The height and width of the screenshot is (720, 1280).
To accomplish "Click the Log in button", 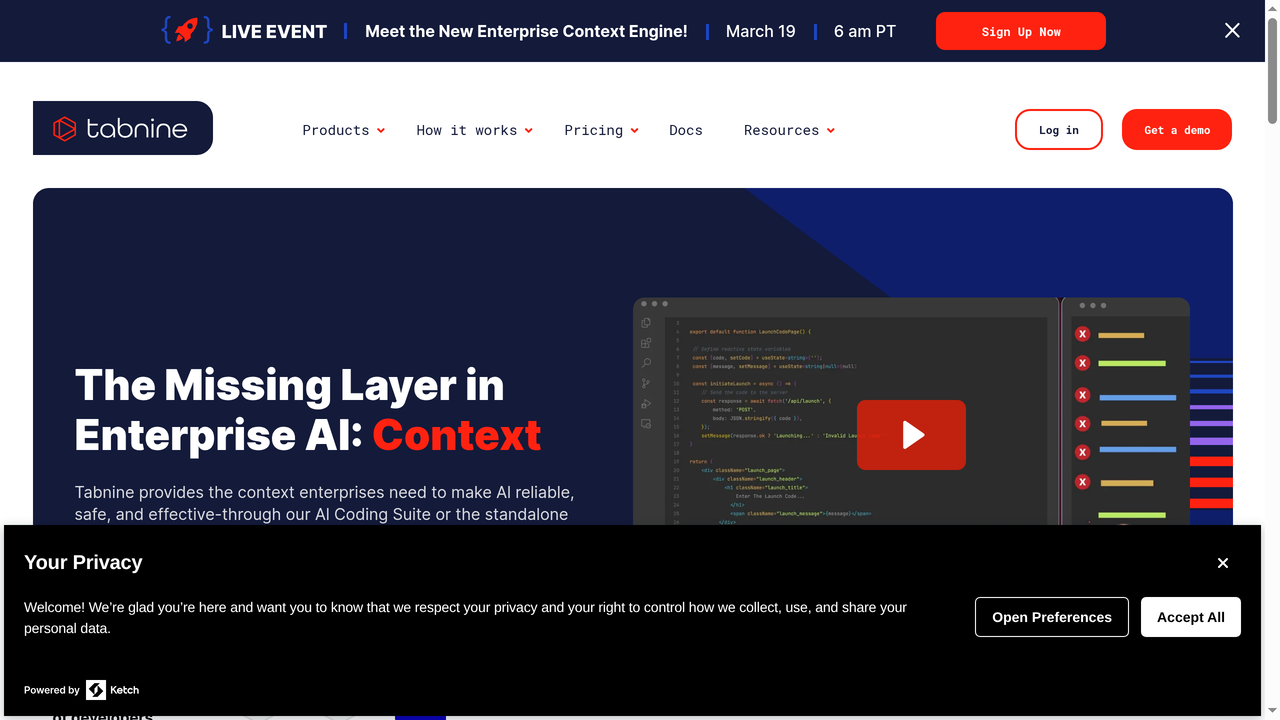I will click(x=1059, y=130).
